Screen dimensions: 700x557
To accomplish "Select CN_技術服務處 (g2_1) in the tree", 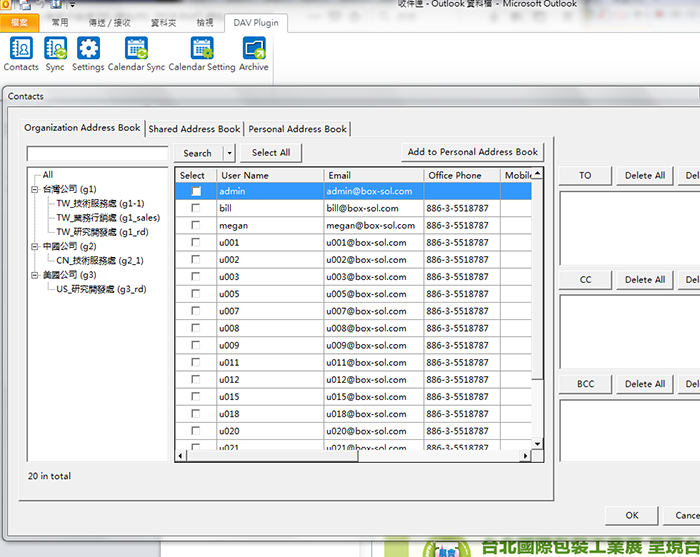I will [100, 261].
